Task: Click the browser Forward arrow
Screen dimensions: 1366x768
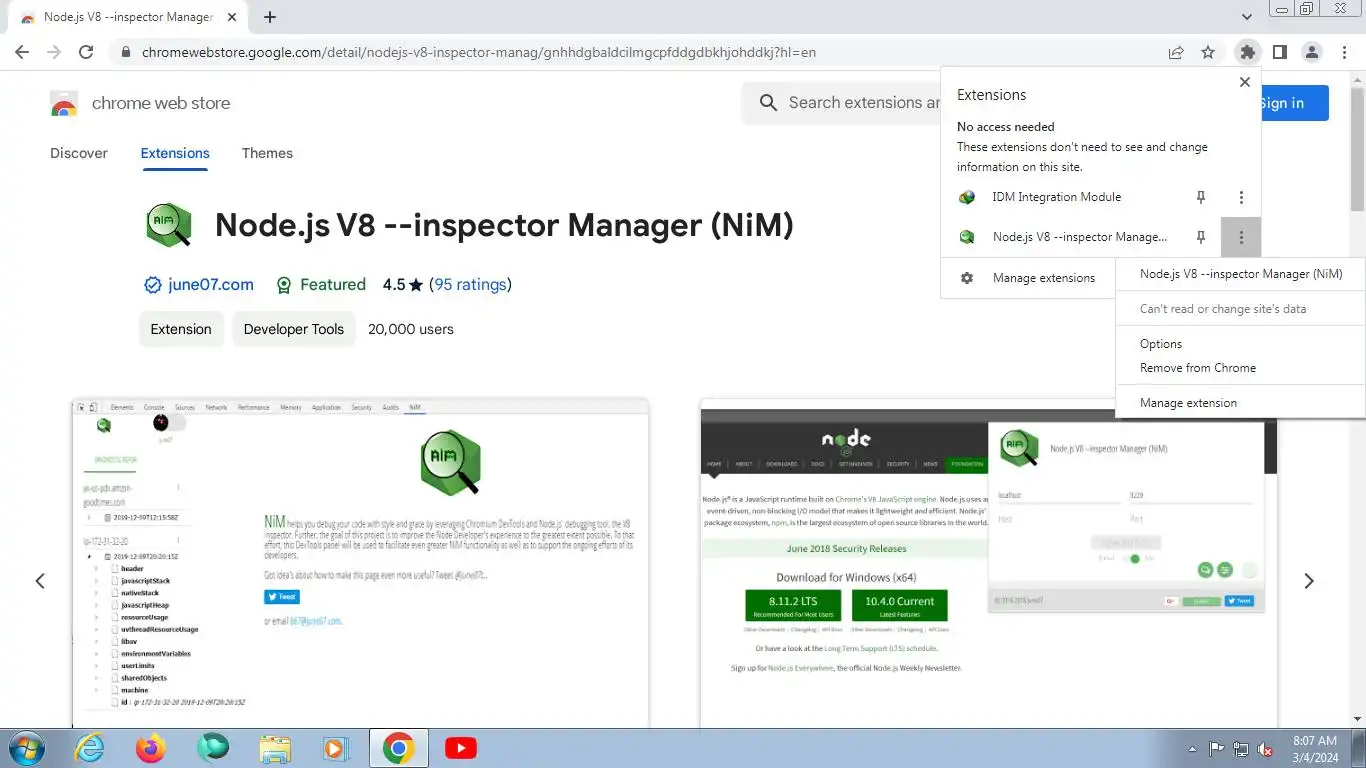Action: (54, 52)
